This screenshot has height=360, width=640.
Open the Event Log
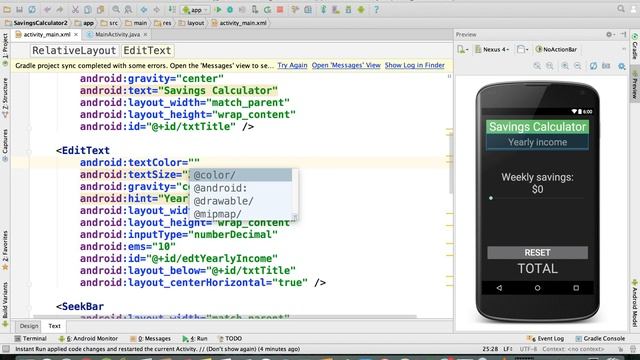pos(546,339)
